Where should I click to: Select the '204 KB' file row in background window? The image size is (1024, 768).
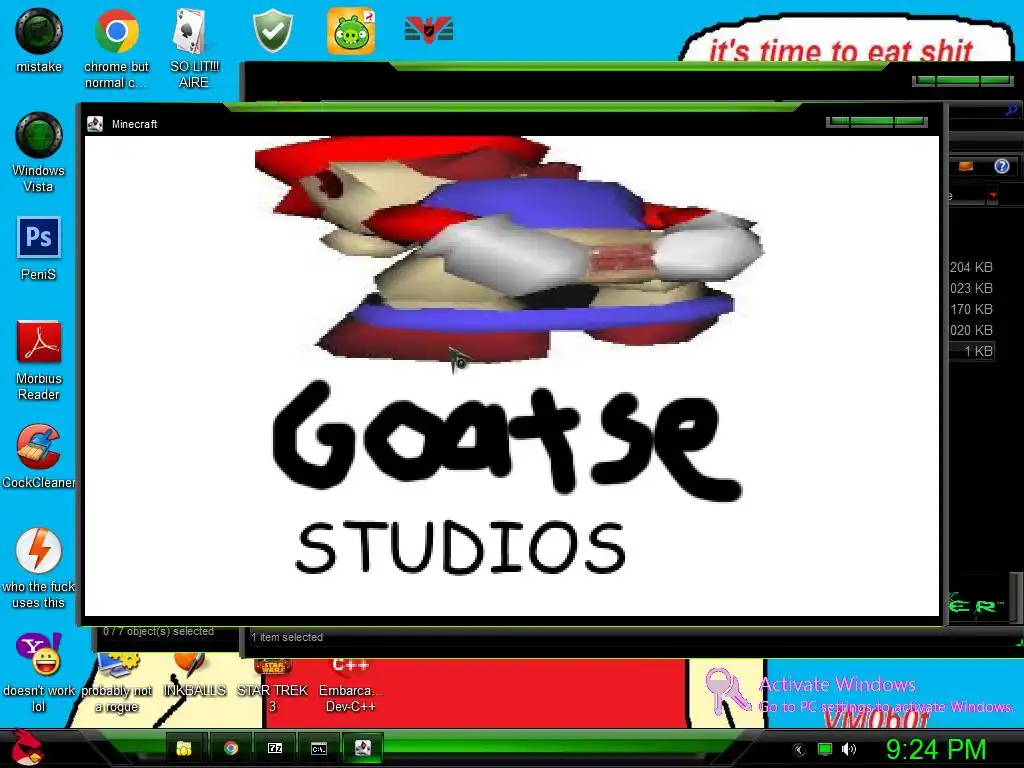tap(971, 267)
